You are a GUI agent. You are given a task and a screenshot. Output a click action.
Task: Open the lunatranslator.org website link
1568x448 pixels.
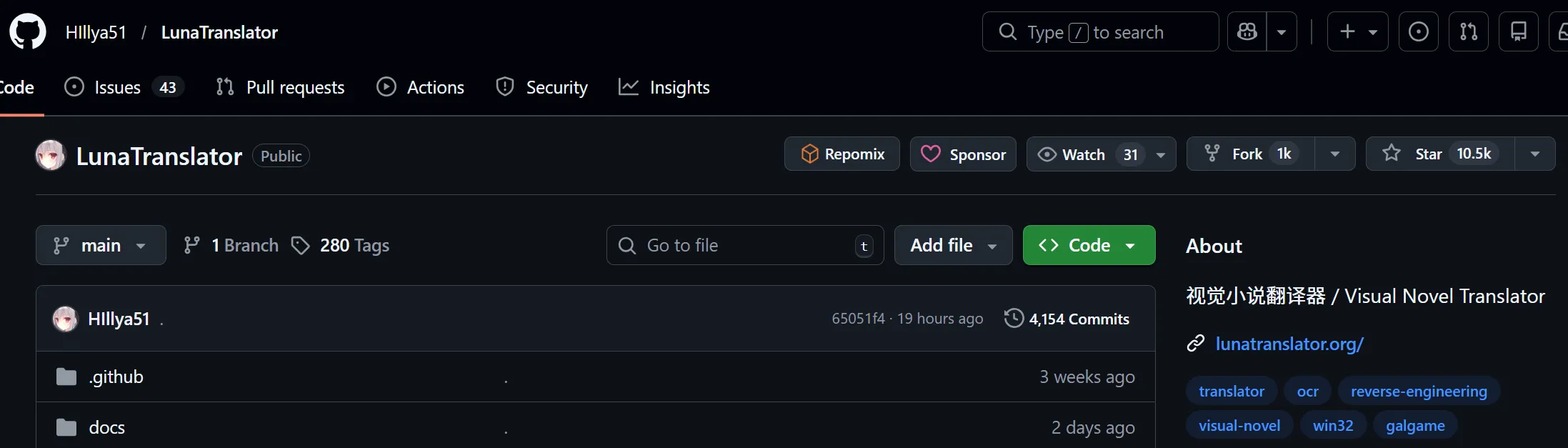(x=1289, y=344)
